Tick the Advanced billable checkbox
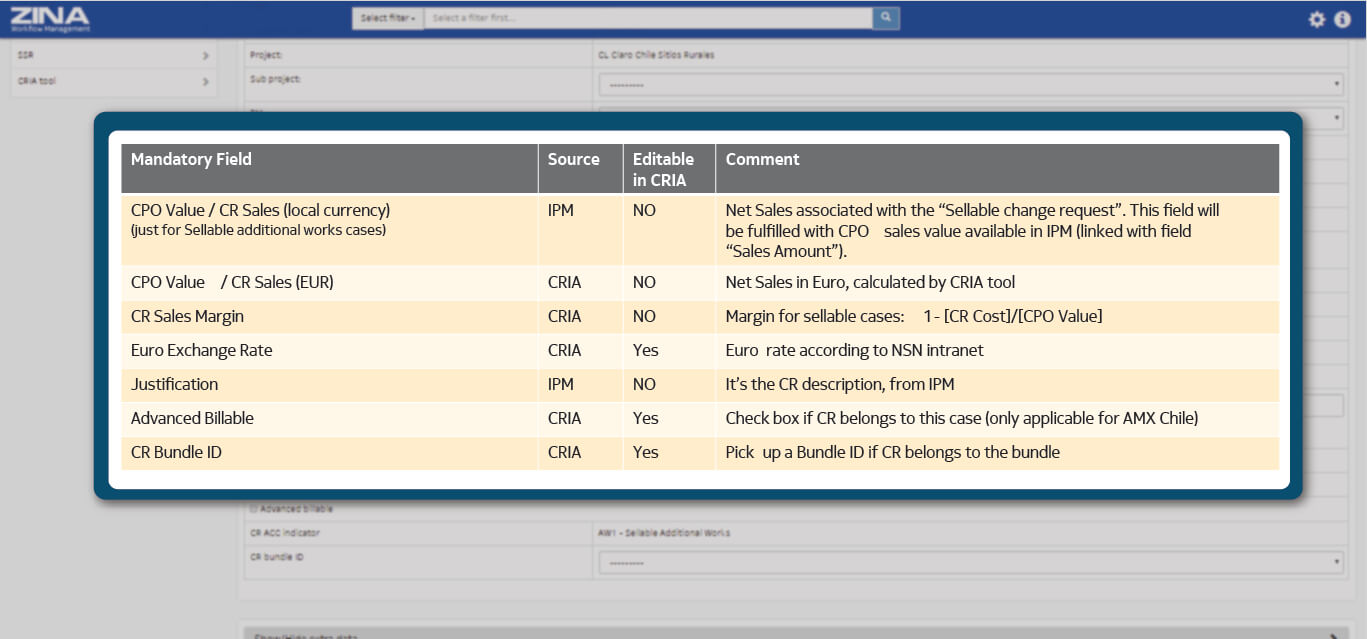1367x639 pixels. coord(253,509)
